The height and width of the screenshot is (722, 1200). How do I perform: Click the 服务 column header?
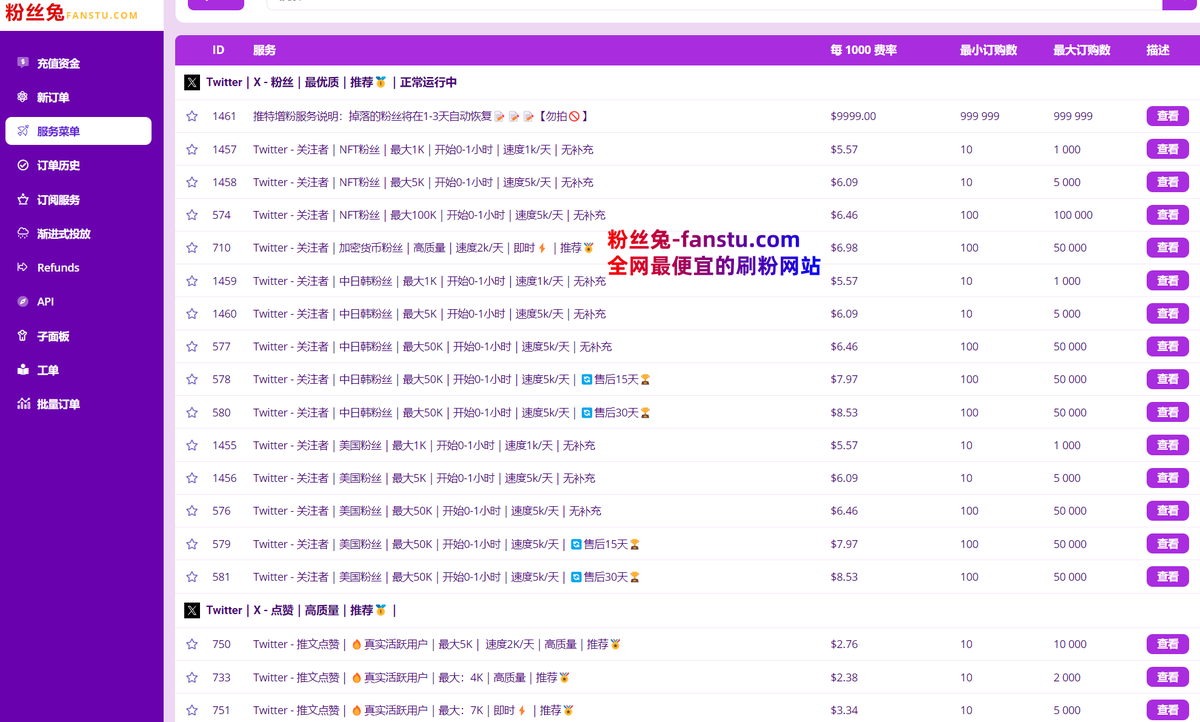tap(264, 50)
